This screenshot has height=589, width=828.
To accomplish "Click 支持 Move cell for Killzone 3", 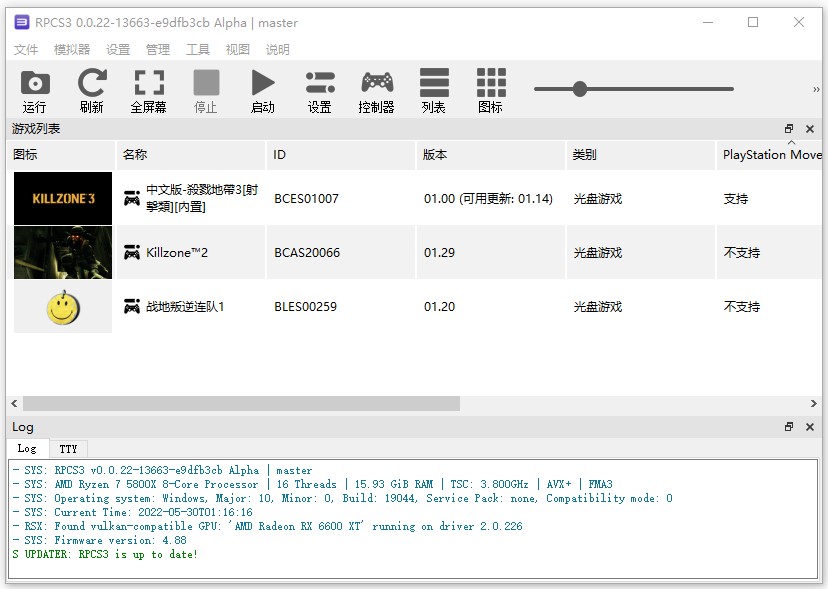I will click(736, 199).
